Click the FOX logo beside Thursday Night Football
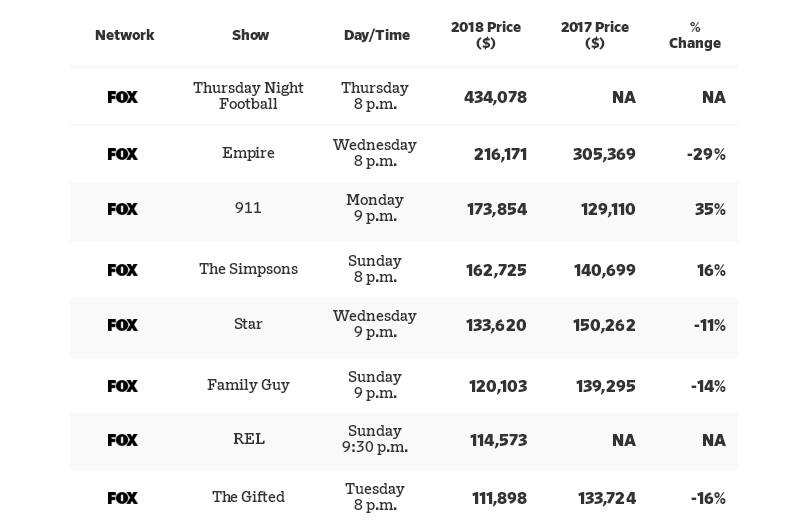Viewport: 810px width, 524px height. pos(122,97)
